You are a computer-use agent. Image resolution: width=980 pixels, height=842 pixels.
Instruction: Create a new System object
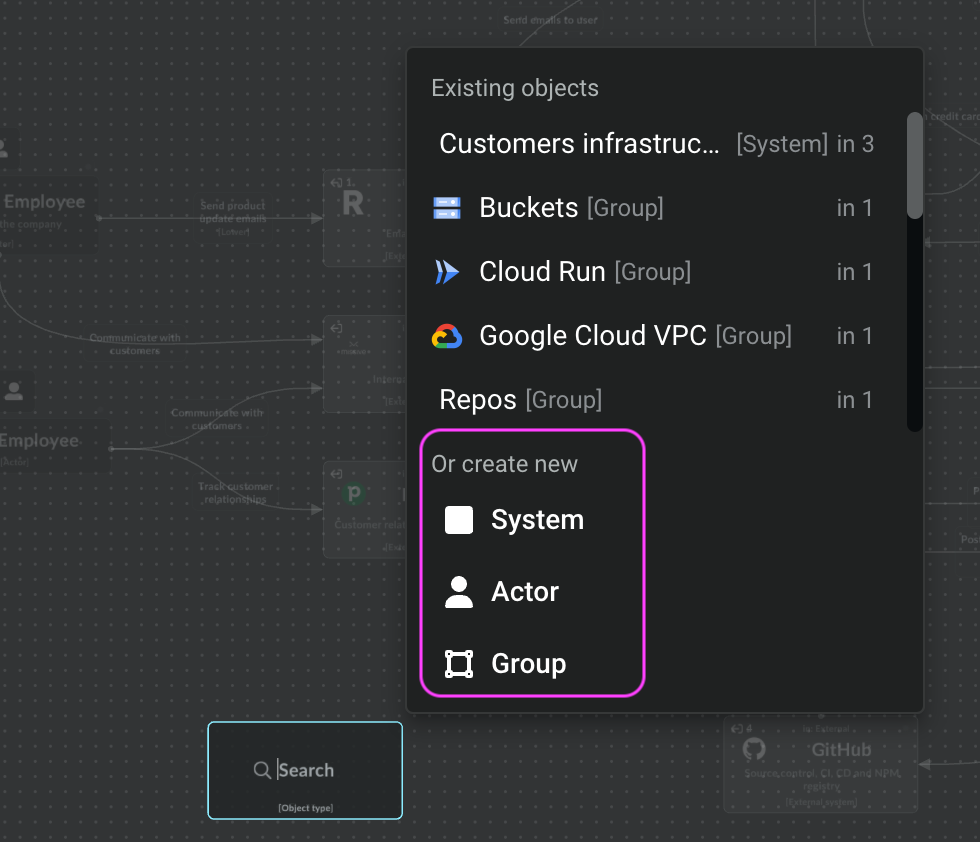[x=536, y=520]
